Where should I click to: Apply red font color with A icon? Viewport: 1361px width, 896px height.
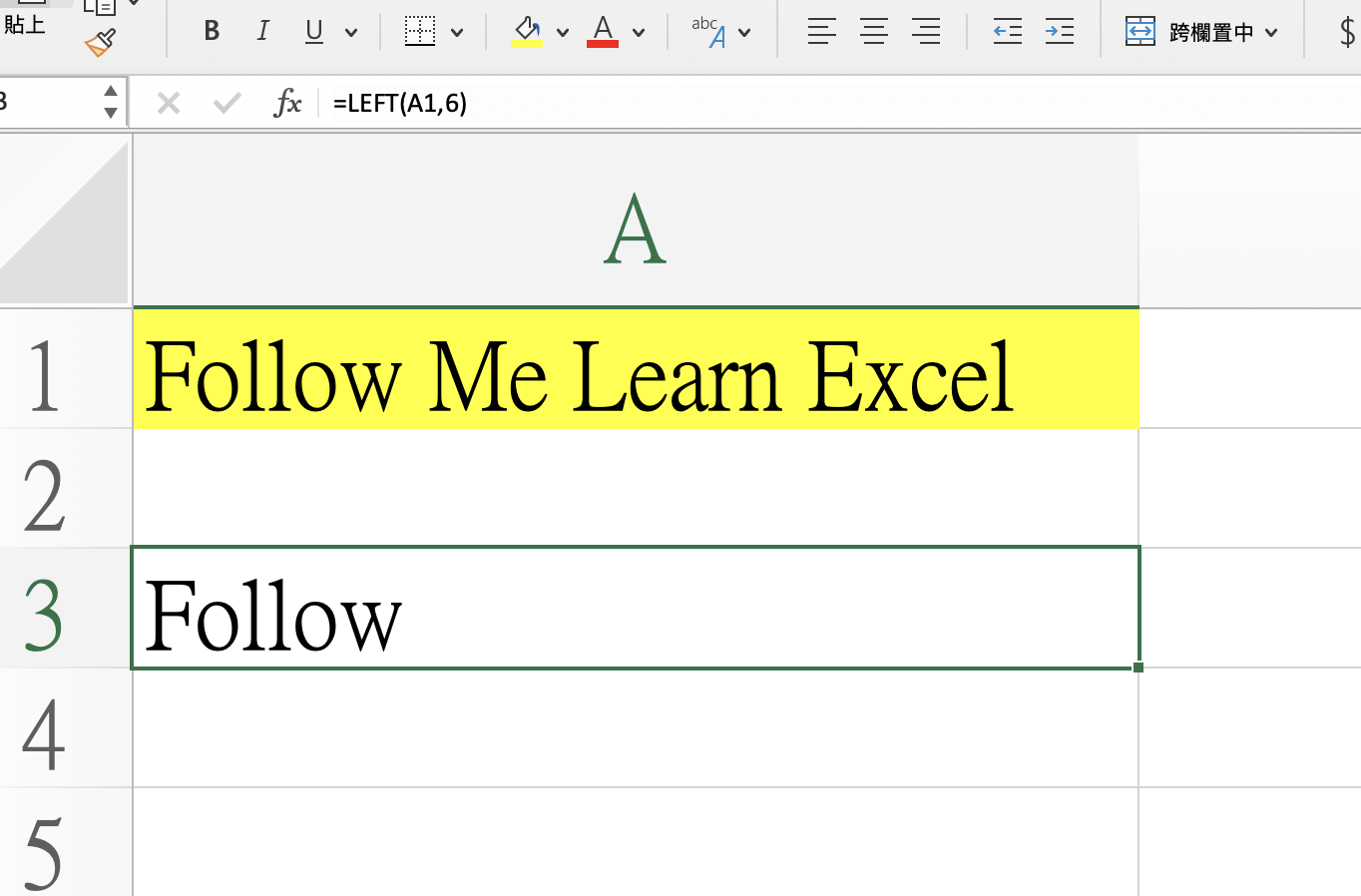pos(603,31)
